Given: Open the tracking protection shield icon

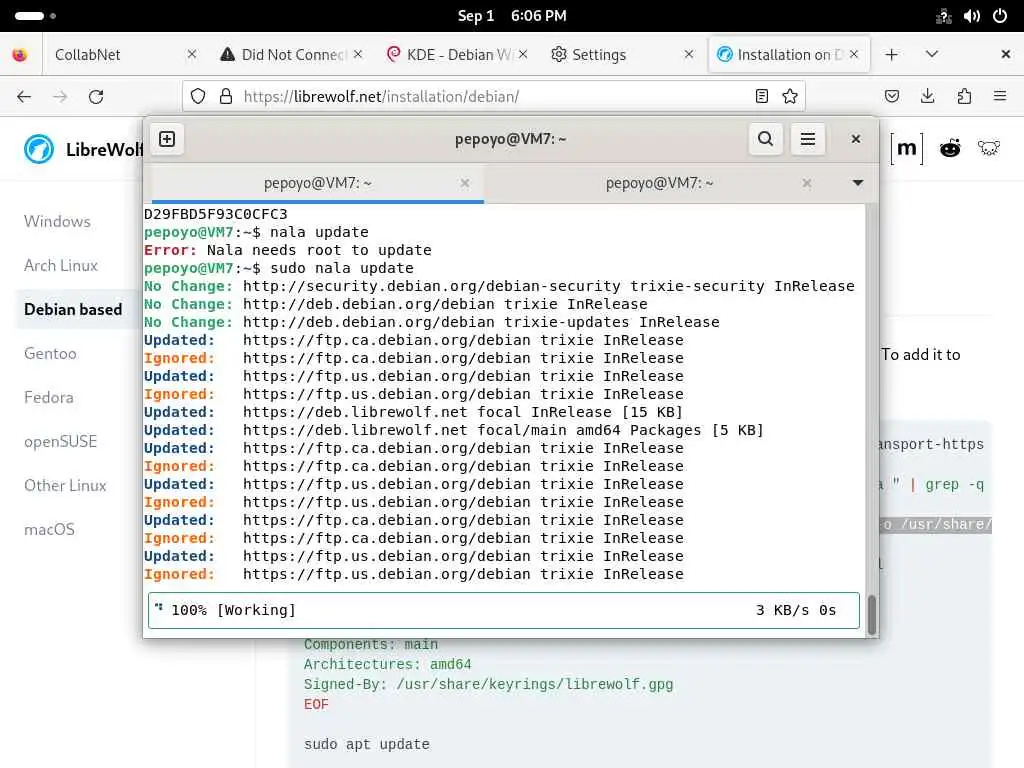Looking at the screenshot, I should pos(198,97).
